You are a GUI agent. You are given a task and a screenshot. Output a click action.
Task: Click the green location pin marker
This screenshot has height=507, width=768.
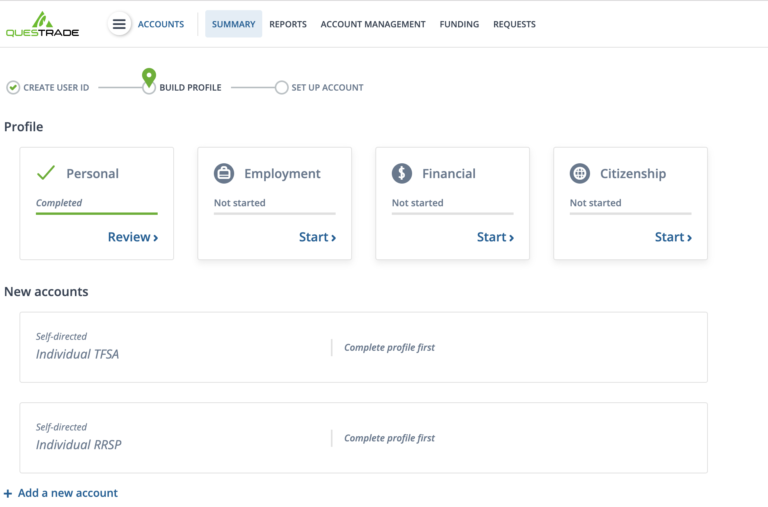[149, 76]
